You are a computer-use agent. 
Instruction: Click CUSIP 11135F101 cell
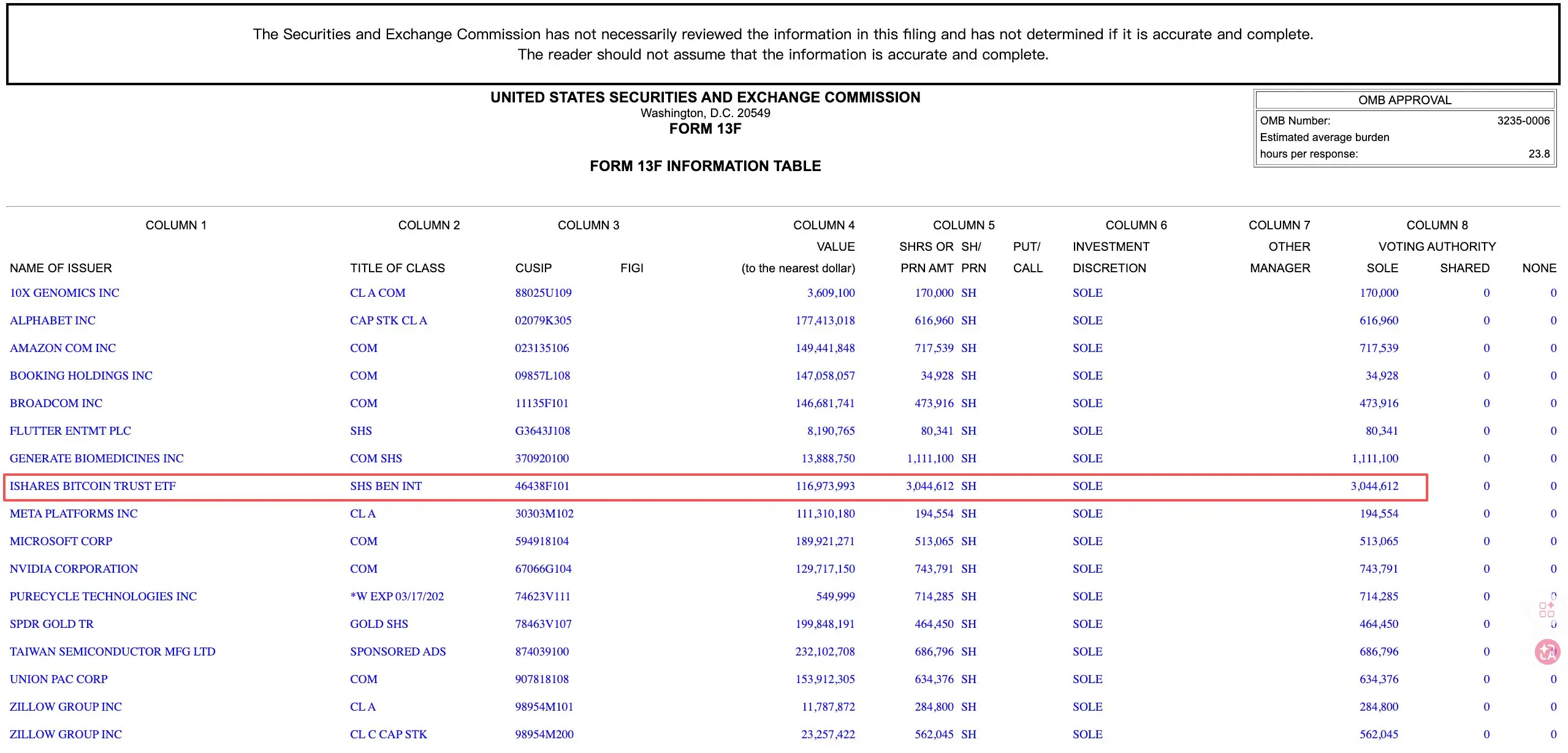click(x=542, y=403)
